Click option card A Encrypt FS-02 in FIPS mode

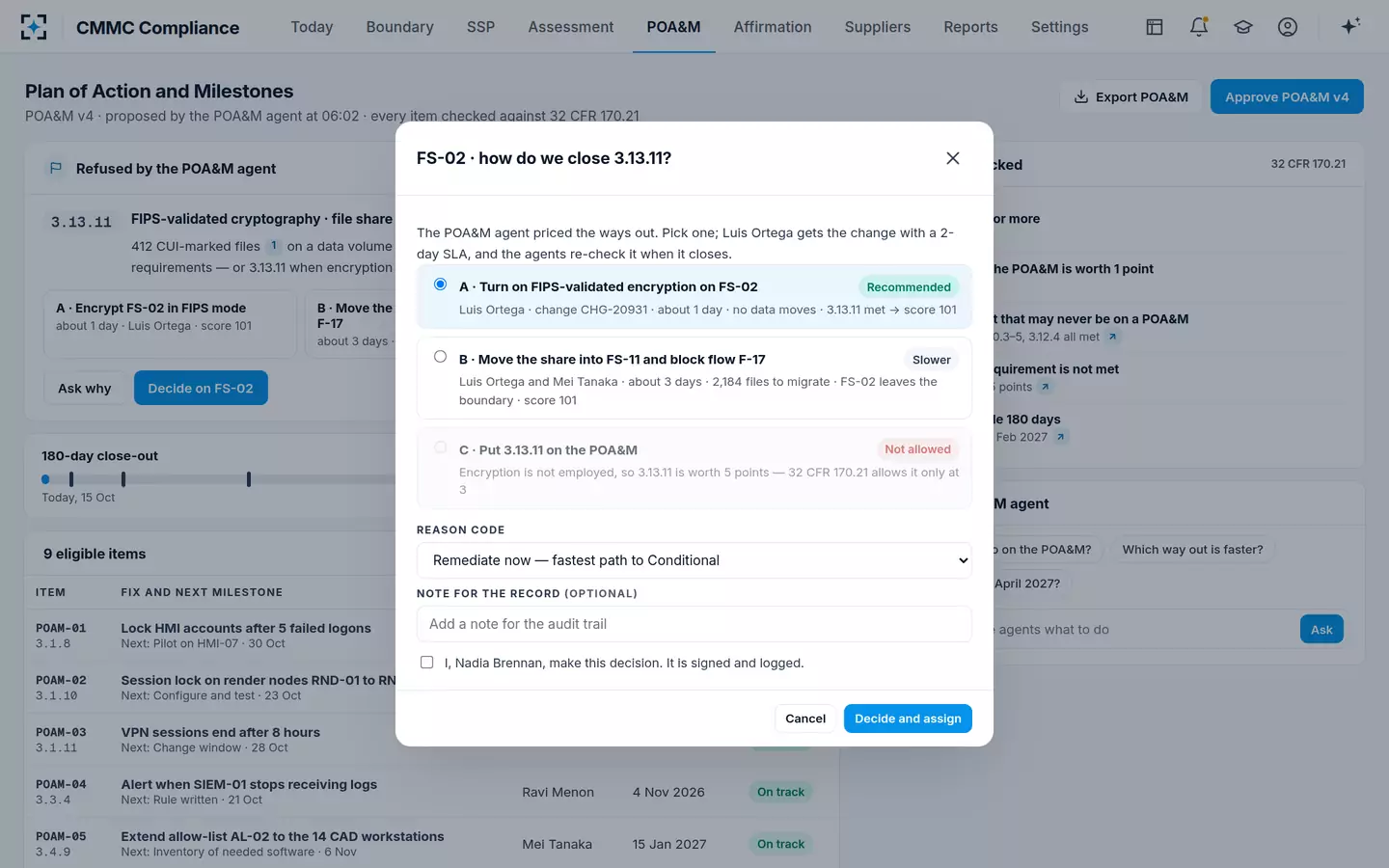pos(170,324)
